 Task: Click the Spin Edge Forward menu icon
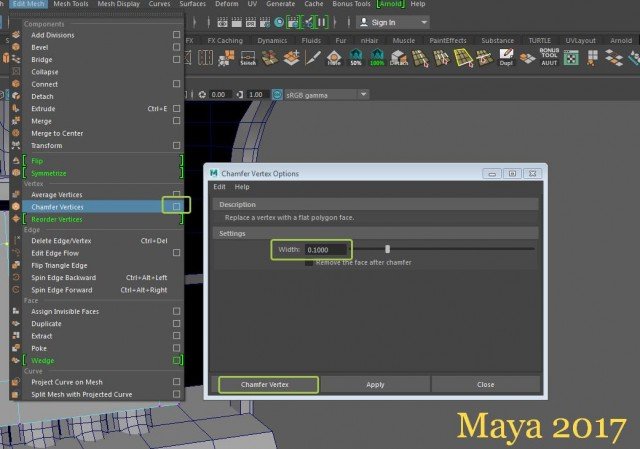pyautogui.click(x=16, y=290)
